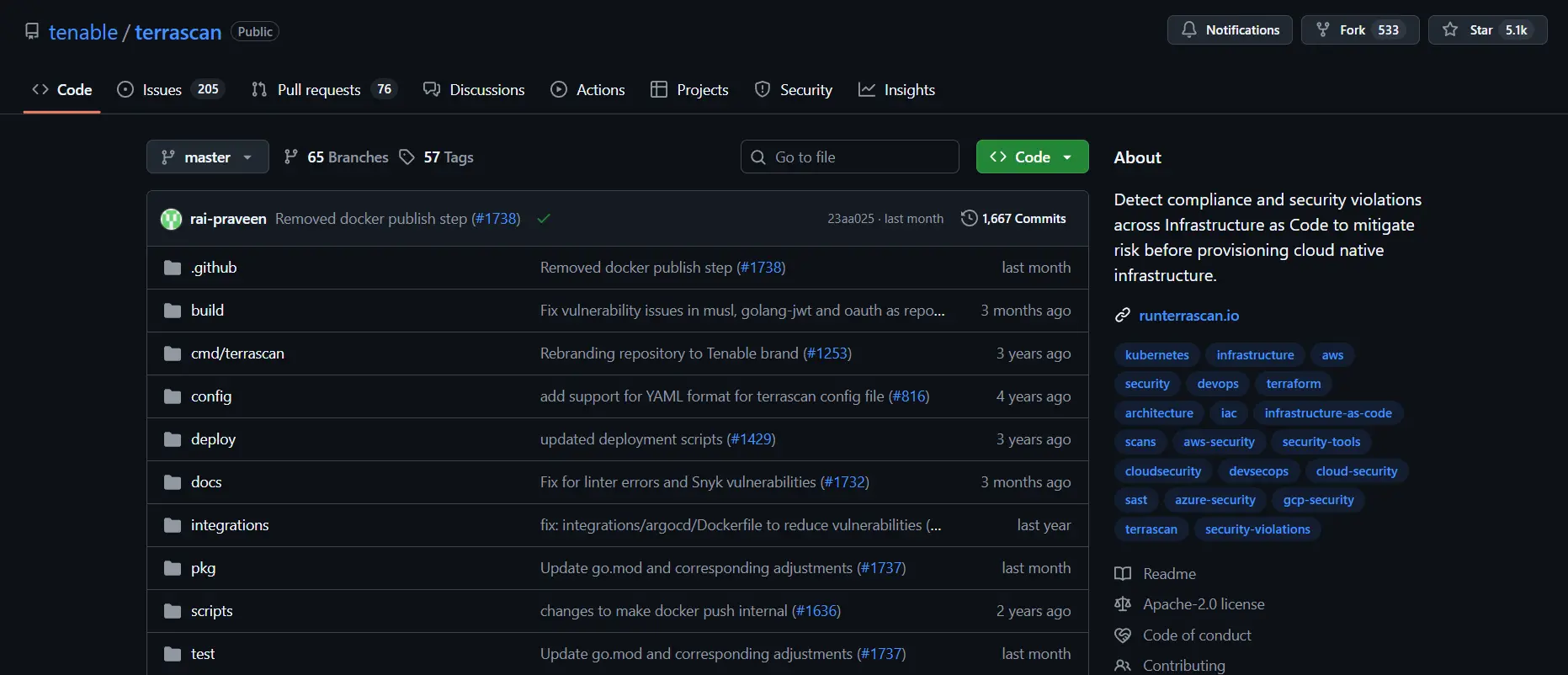The height and width of the screenshot is (675, 1568).
Task: Open pull request #816 link in config row
Action: coord(909,396)
